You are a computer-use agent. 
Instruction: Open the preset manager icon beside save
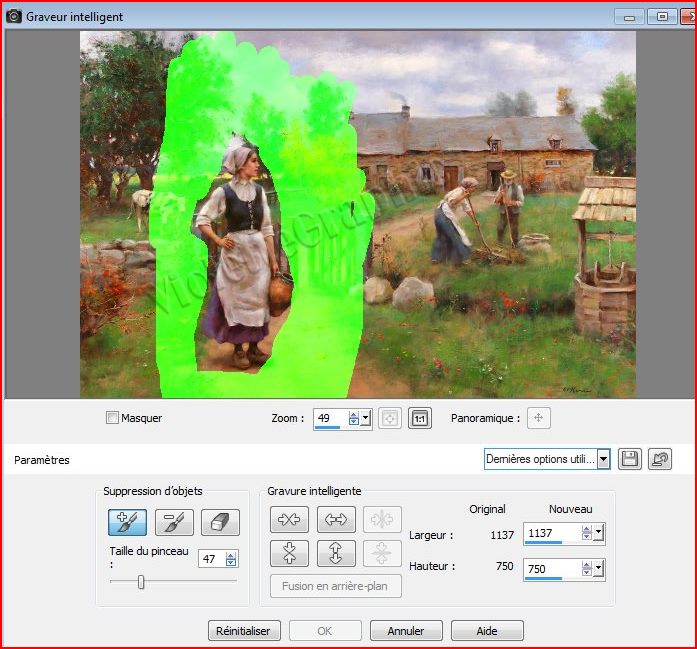[659, 459]
